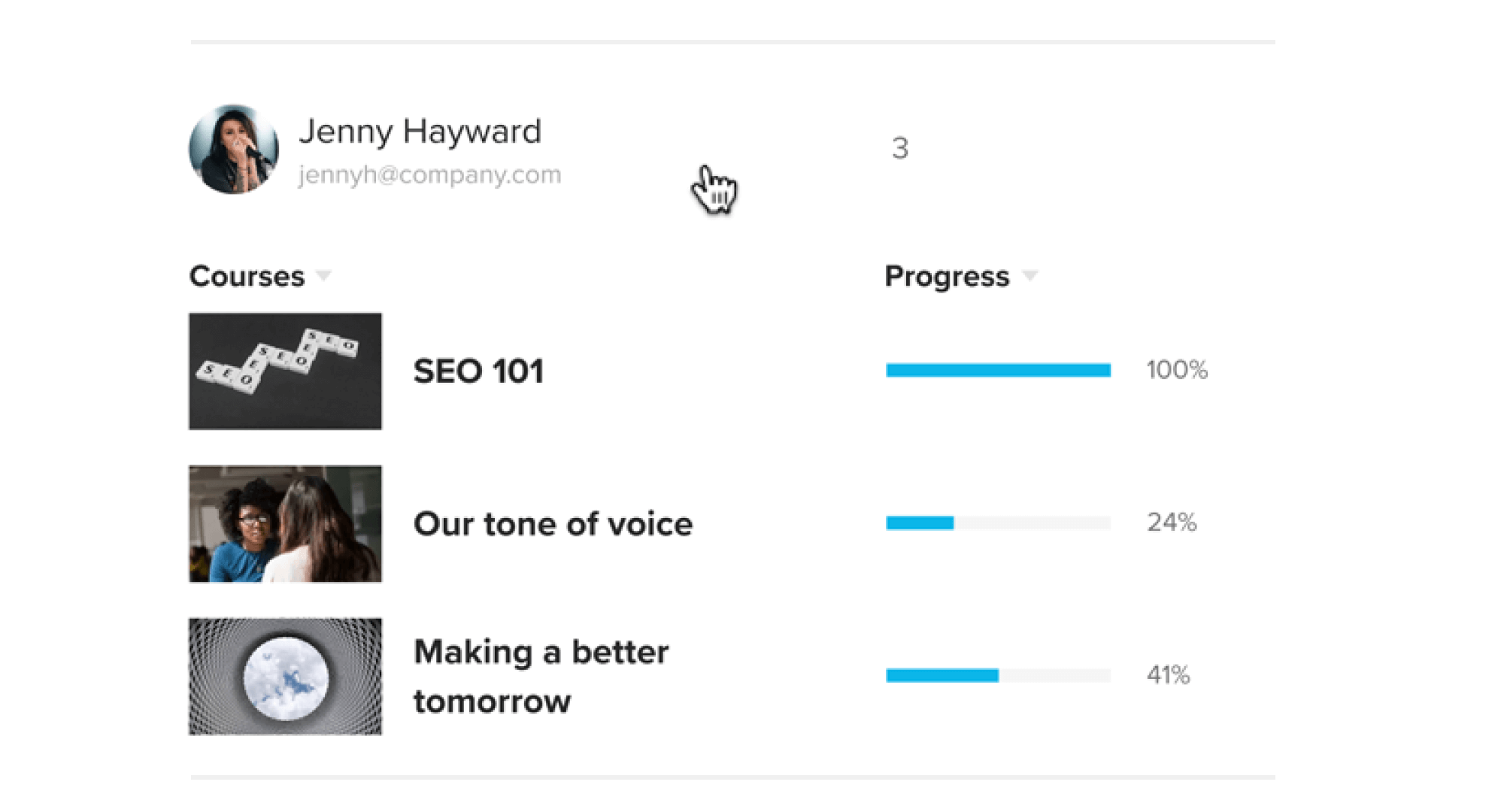Click Jenny Hayward's profile avatar
Screen dimensions: 1504x812
click(x=234, y=149)
